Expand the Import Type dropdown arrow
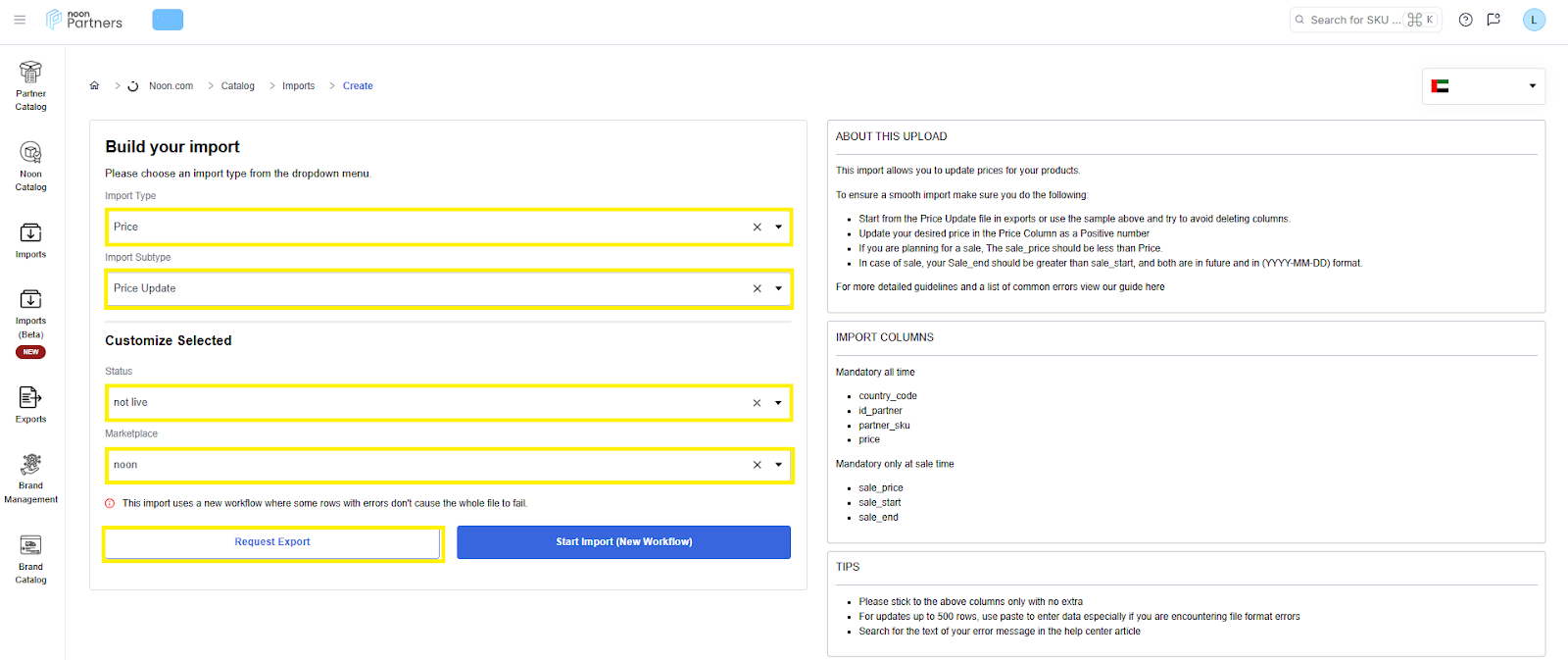 tap(779, 227)
